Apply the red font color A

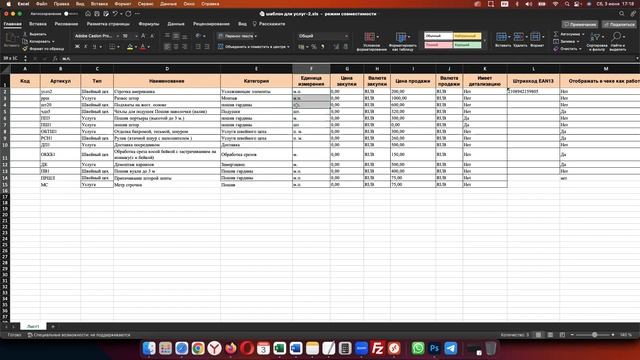[x=143, y=47]
